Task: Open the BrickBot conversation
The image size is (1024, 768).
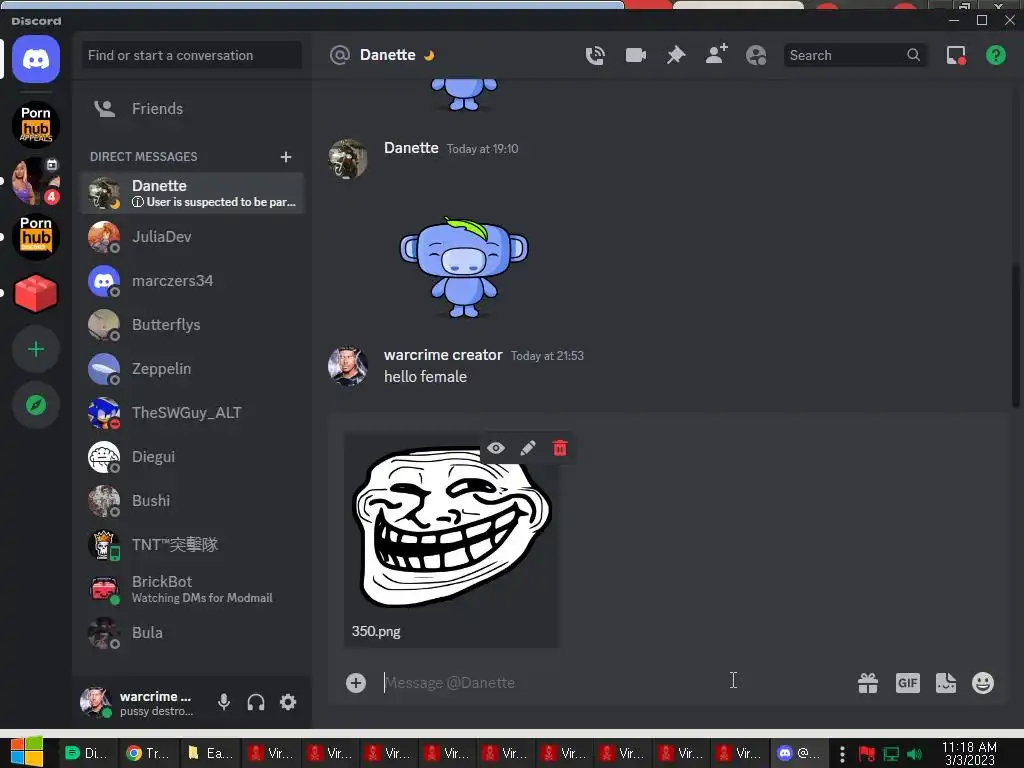Action: click(191, 589)
